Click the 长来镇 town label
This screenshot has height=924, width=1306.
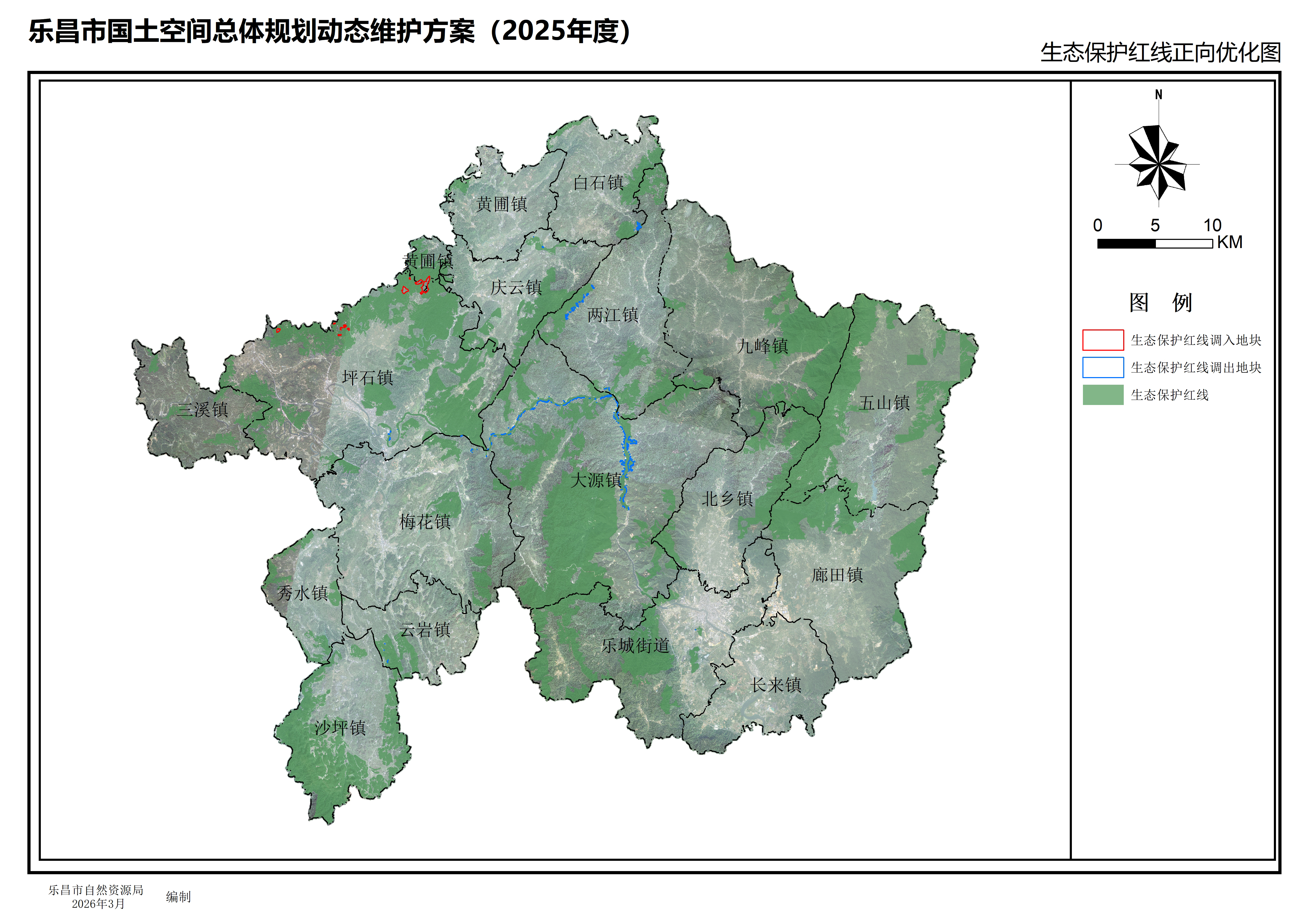776,685
